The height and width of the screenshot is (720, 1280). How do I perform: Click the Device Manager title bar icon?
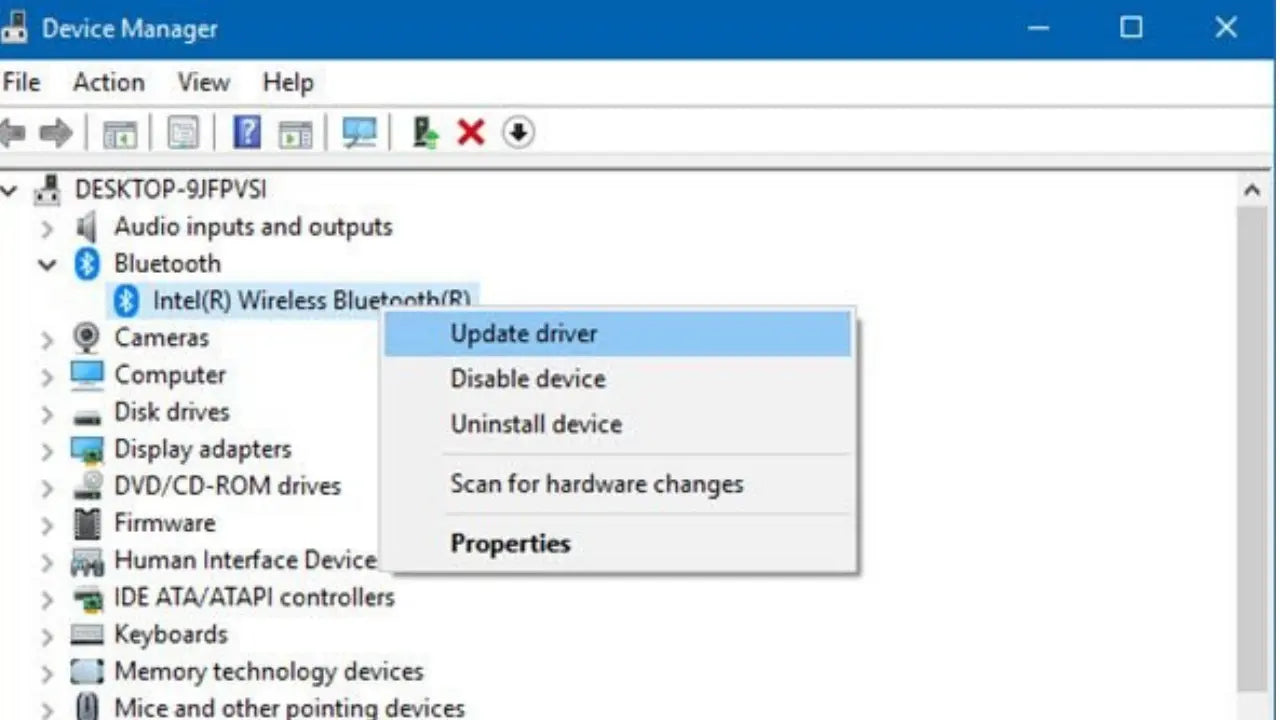14,27
